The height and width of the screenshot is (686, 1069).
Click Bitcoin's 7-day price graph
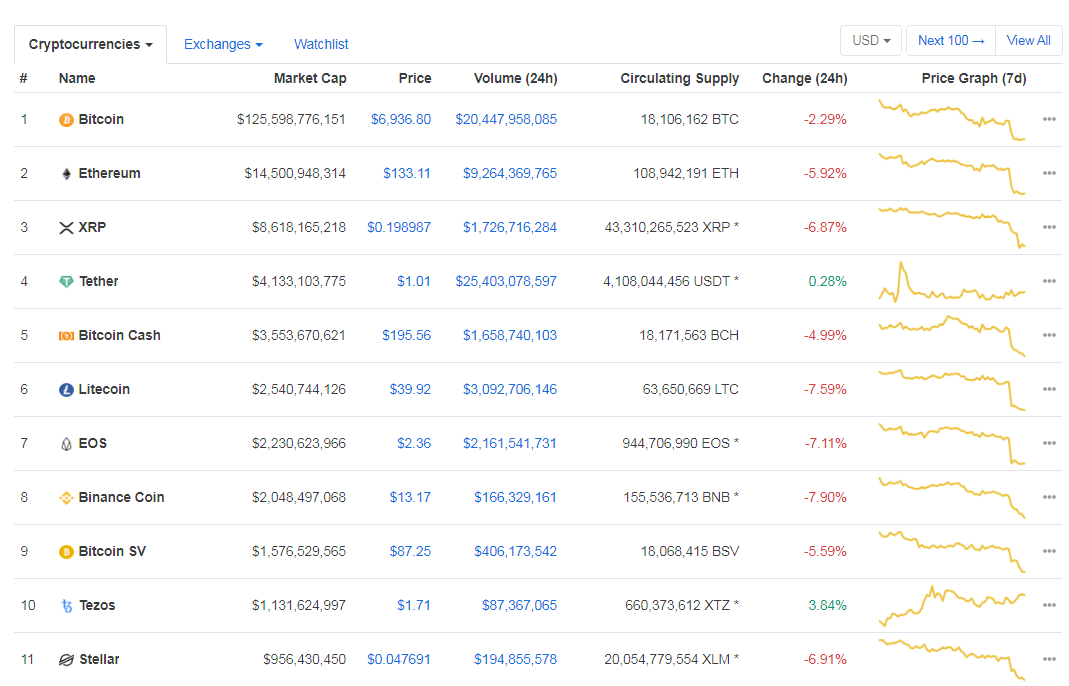coord(950,119)
